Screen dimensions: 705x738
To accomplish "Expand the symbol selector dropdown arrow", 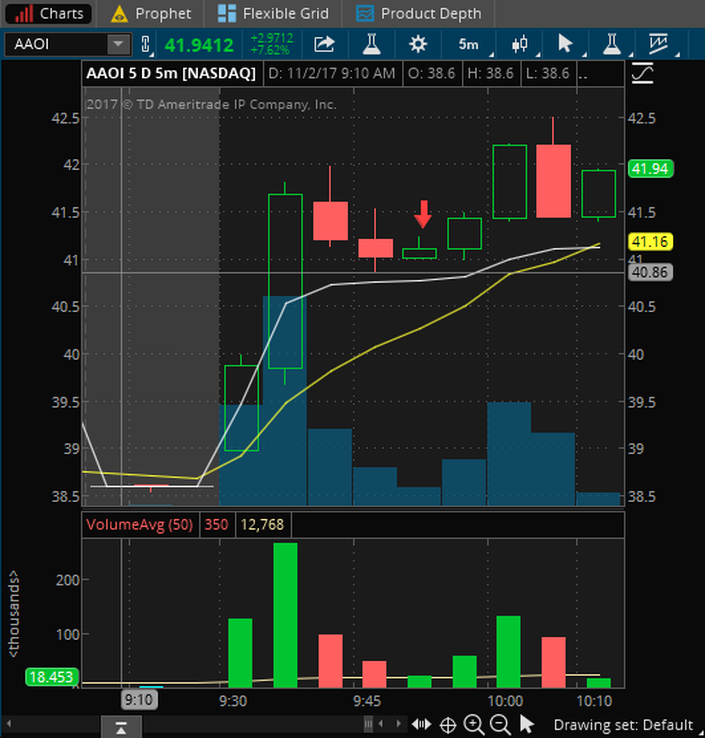I will pos(119,44).
